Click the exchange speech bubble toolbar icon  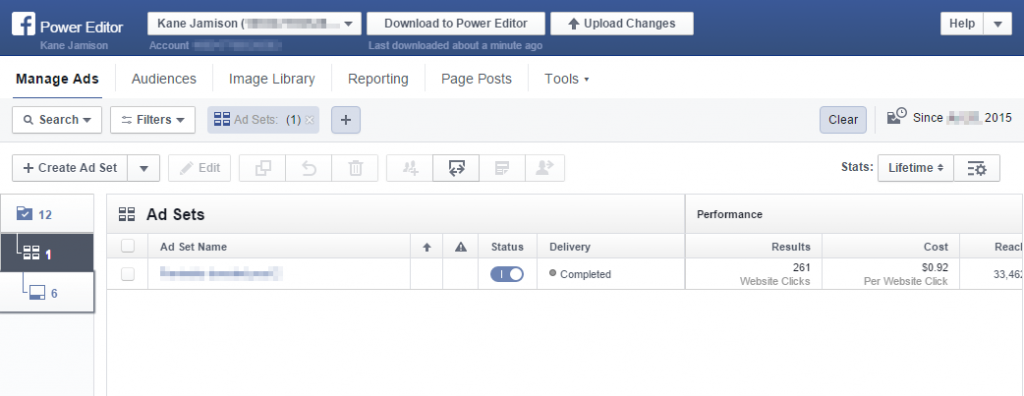point(456,168)
